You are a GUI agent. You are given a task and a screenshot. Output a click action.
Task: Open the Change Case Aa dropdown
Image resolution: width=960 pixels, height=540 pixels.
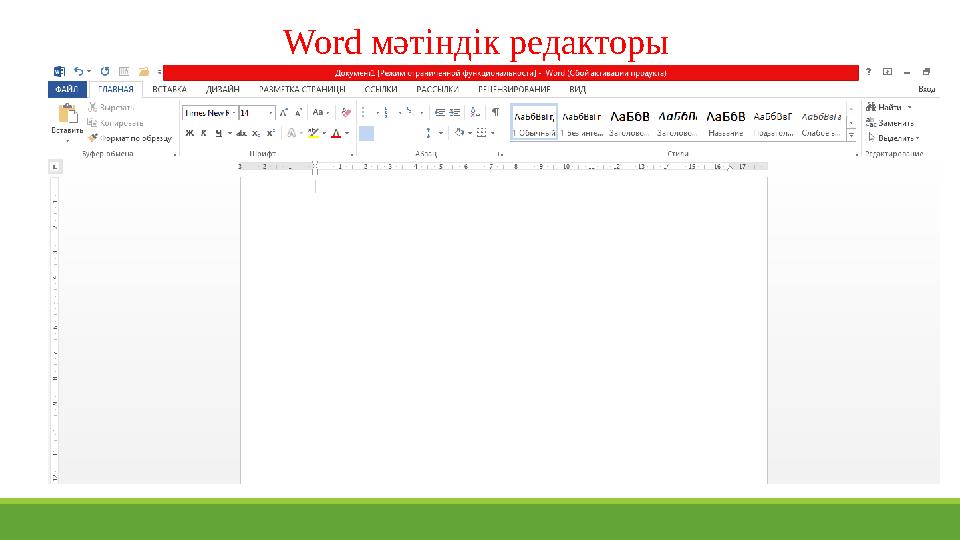321,113
